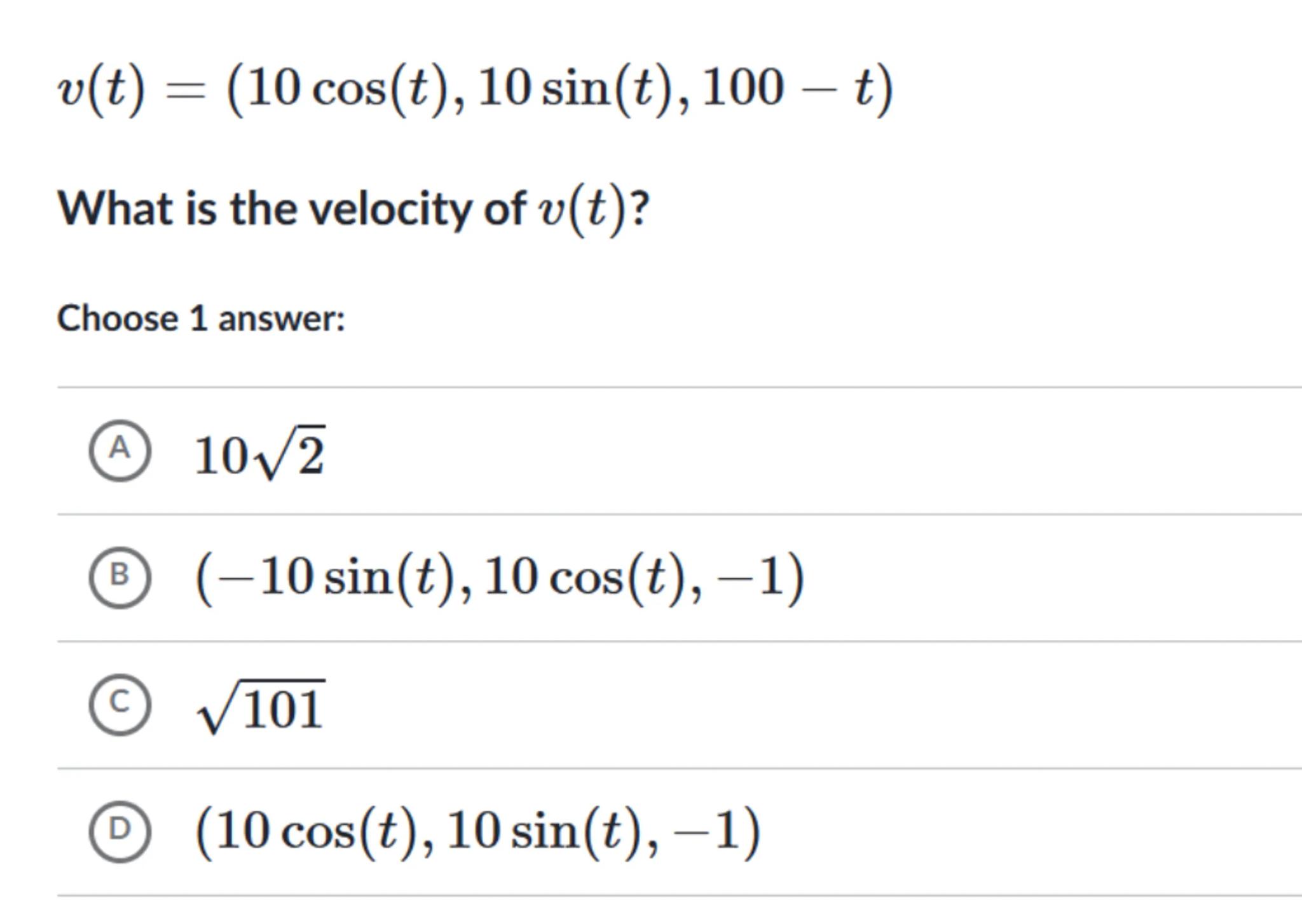Select radio option A
This screenshot has height=924, width=1302.
pos(120,450)
